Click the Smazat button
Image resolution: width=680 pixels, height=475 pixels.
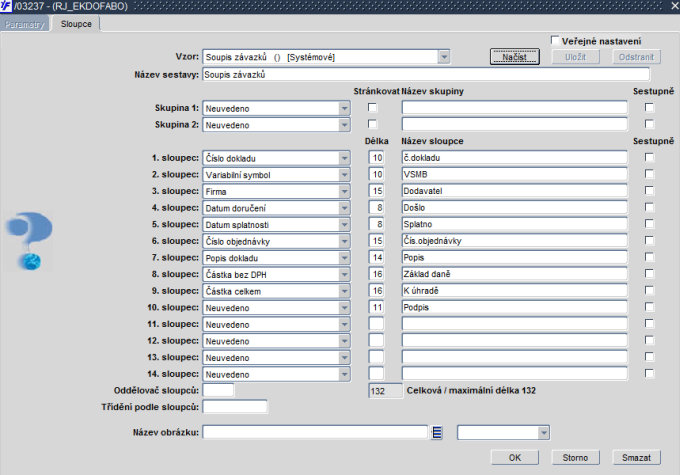click(636, 458)
